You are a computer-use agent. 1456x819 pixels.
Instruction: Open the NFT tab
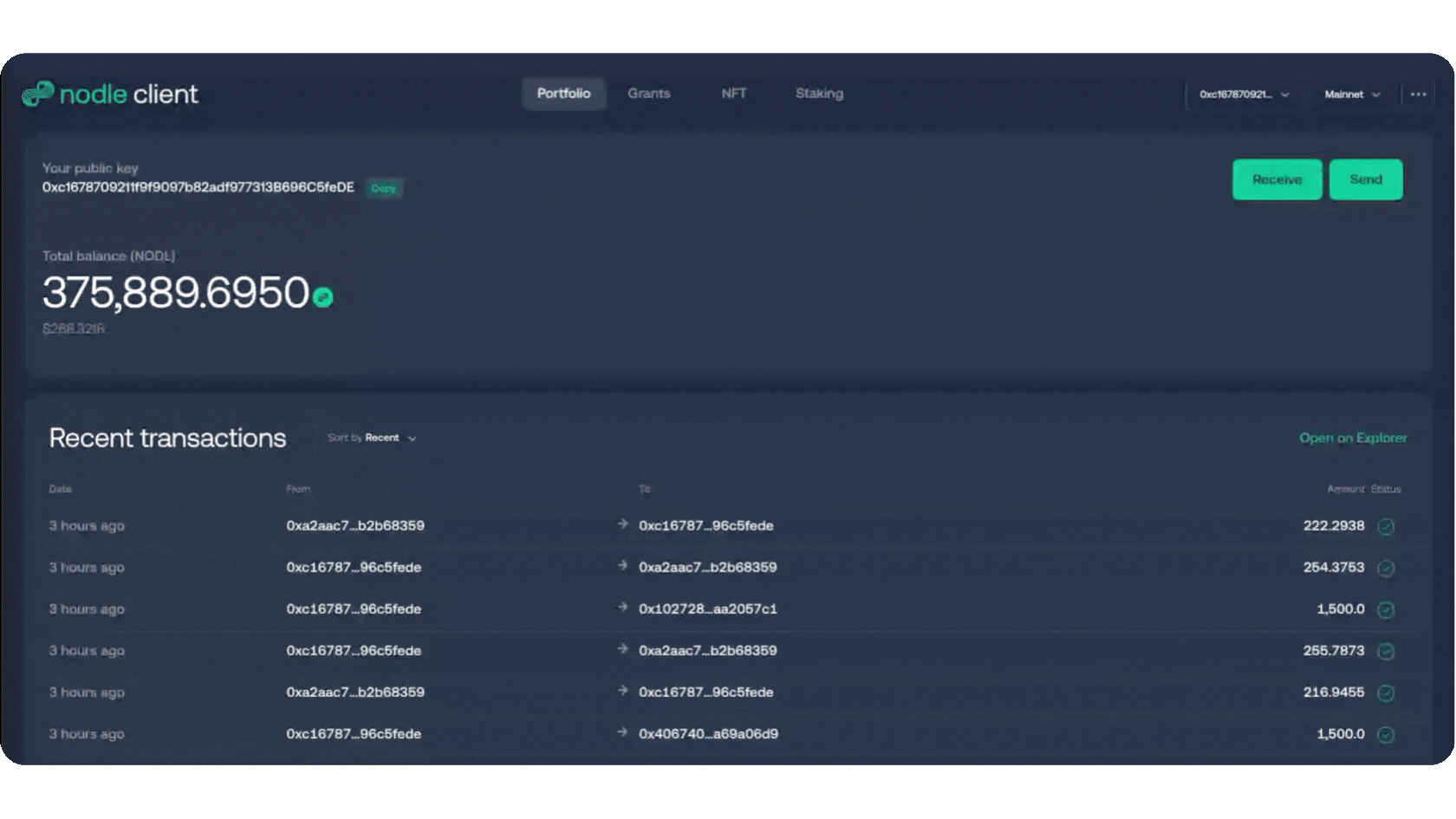pyautogui.click(x=734, y=94)
